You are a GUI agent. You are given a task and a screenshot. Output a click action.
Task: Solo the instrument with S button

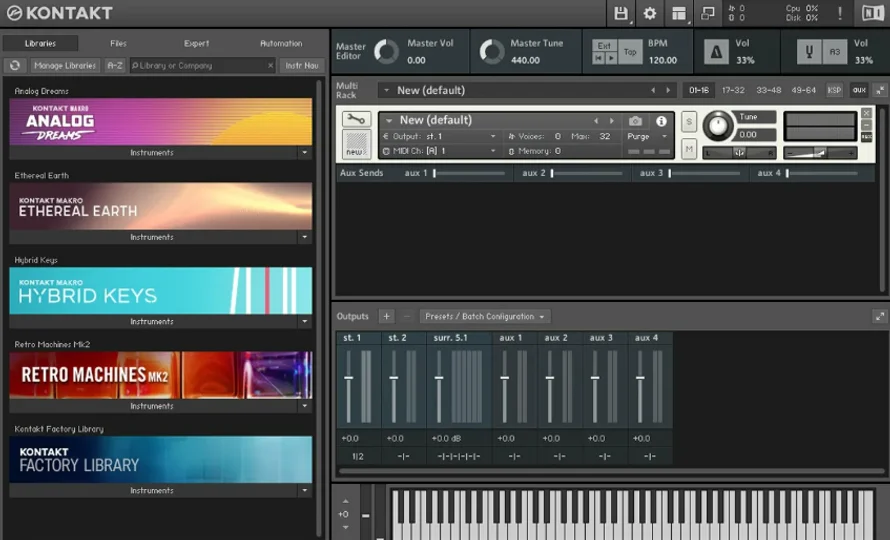(x=689, y=122)
